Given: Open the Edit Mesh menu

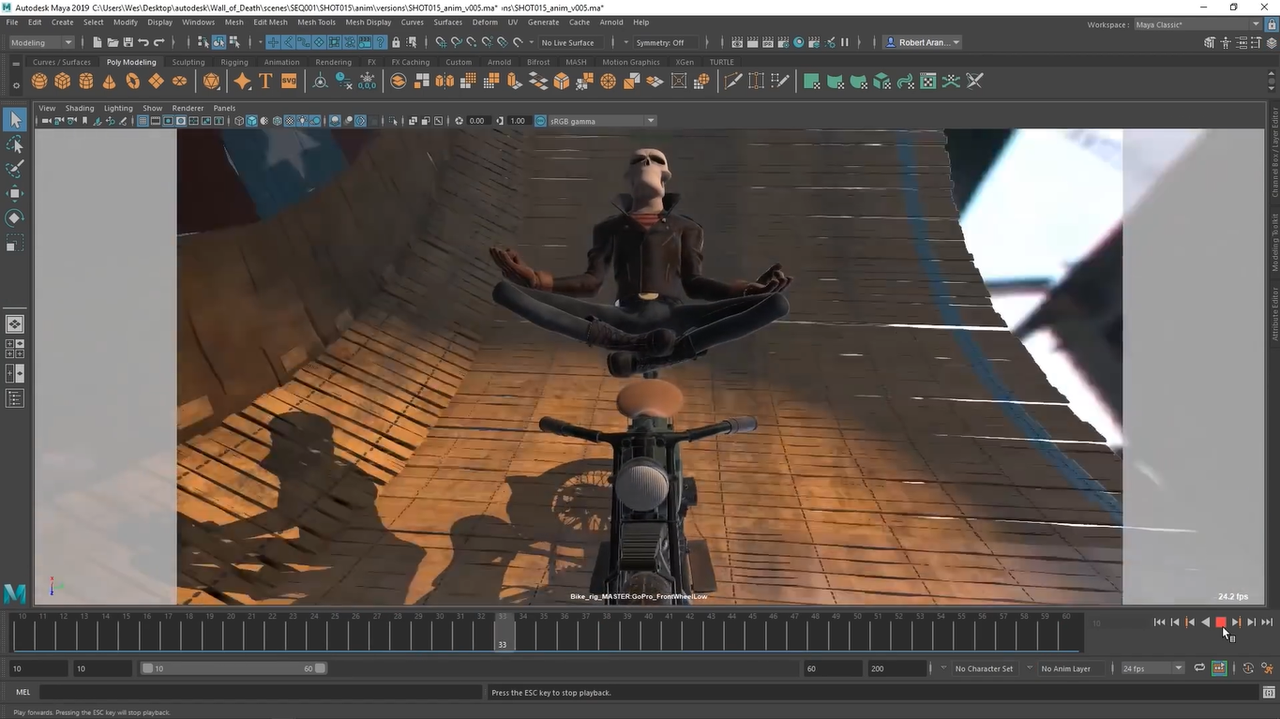Looking at the screenshot, I should point(270,22).
